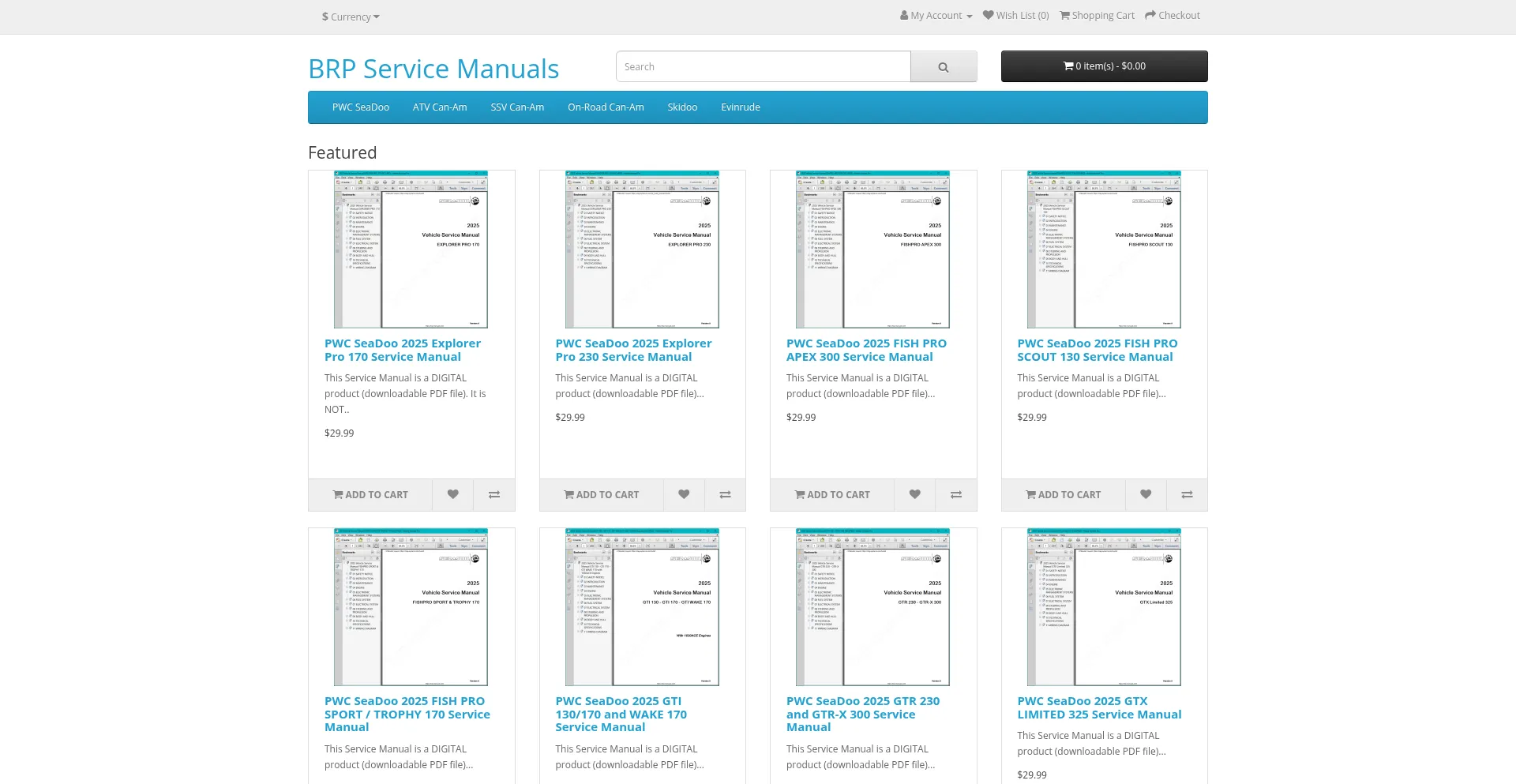The width and height of the screenshot is (1516, 784).
Task: Add Explorer Pro 170 manual to wish list
Action: coord(452,494)
